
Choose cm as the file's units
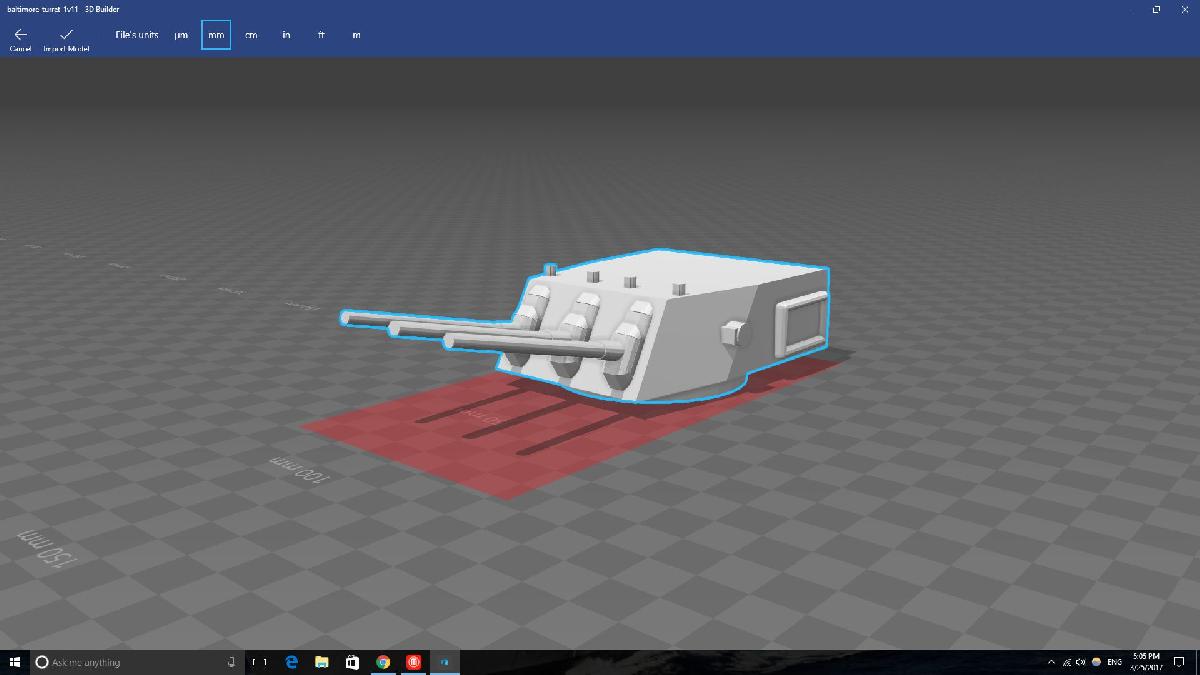click(251, 35)
